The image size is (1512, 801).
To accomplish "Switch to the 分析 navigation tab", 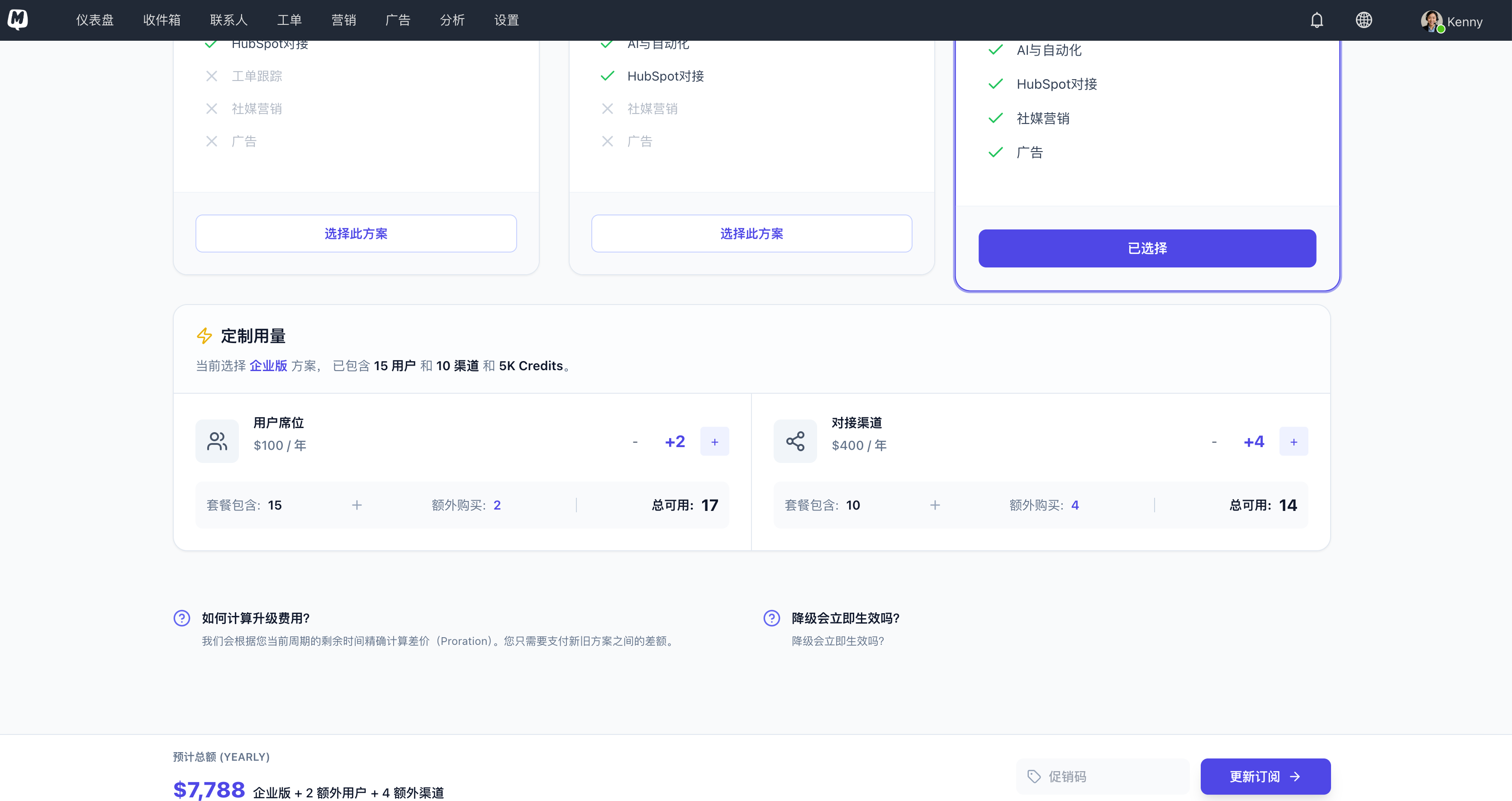I will click(x=452, y=19).
